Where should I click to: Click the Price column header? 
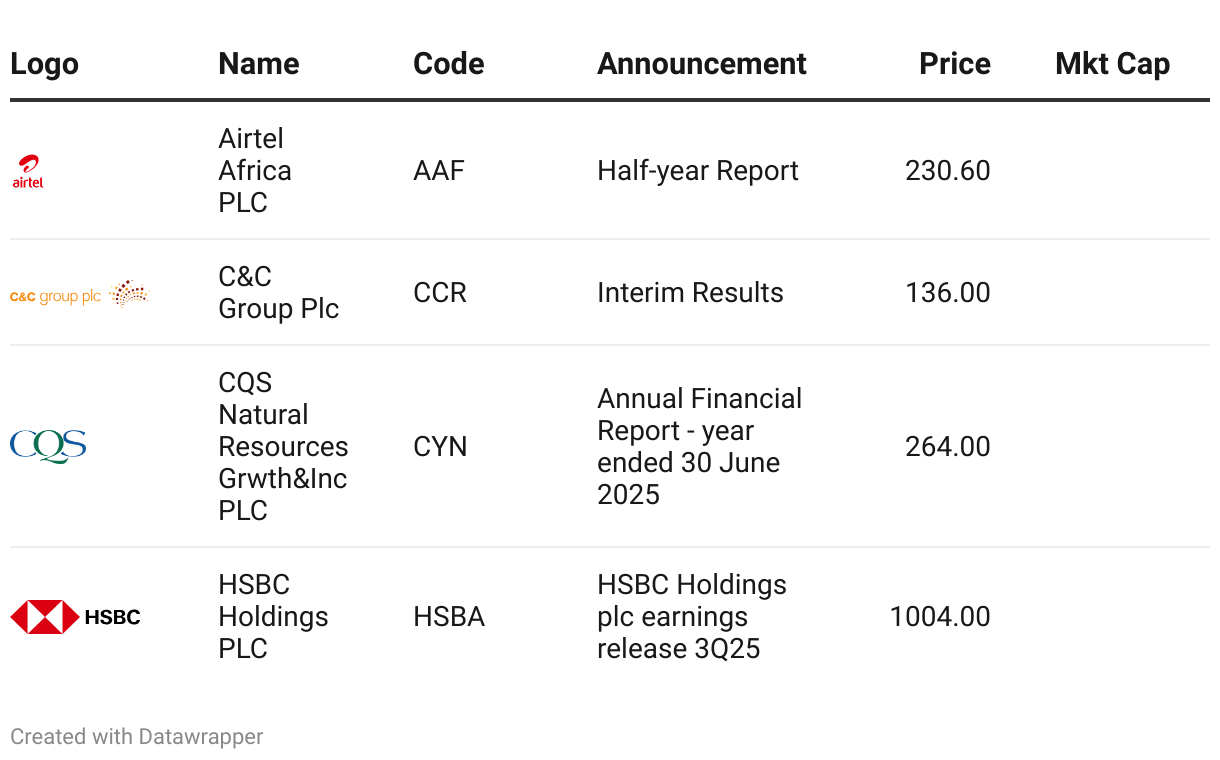coord(954,64)
